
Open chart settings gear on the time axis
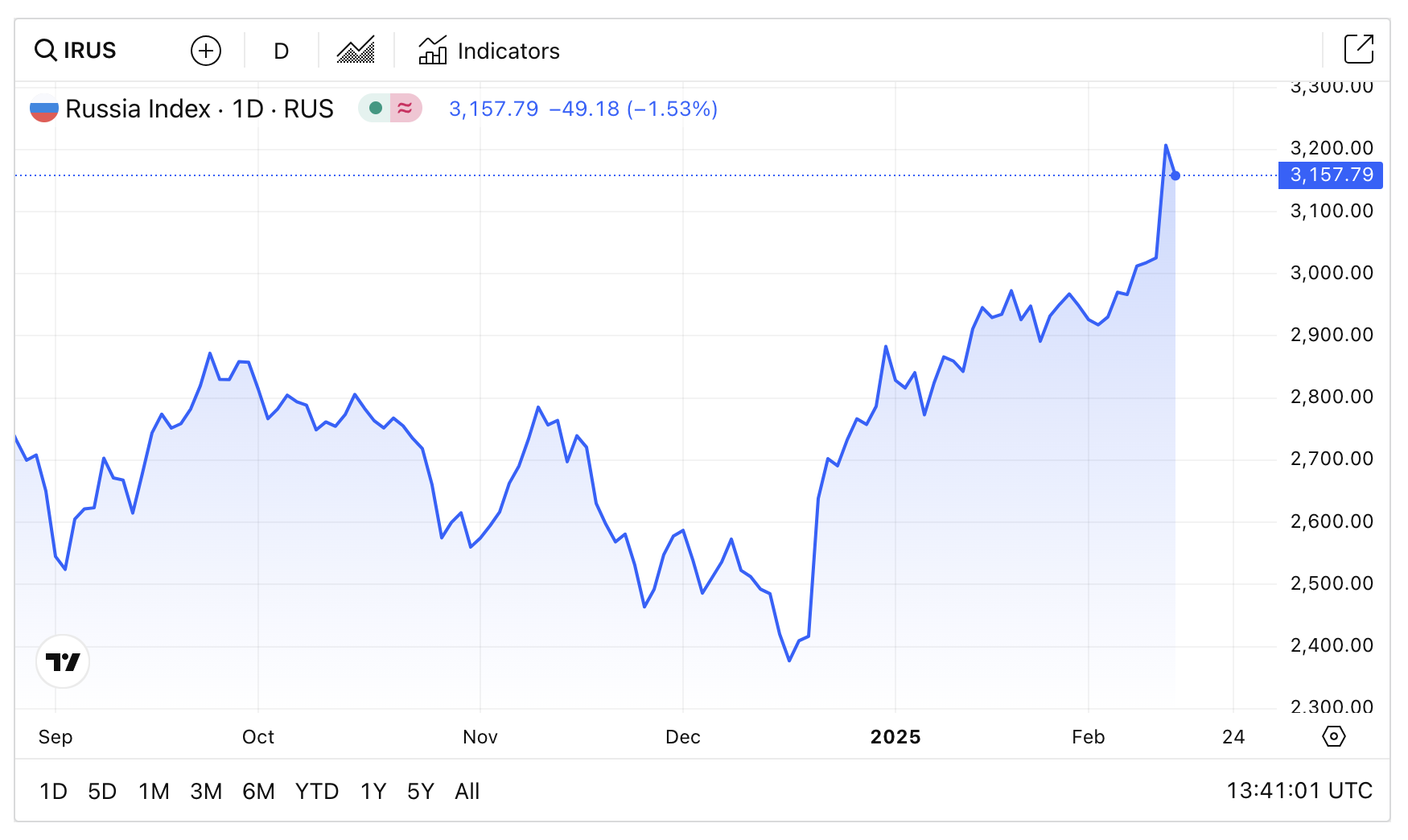pos(1334,736)
